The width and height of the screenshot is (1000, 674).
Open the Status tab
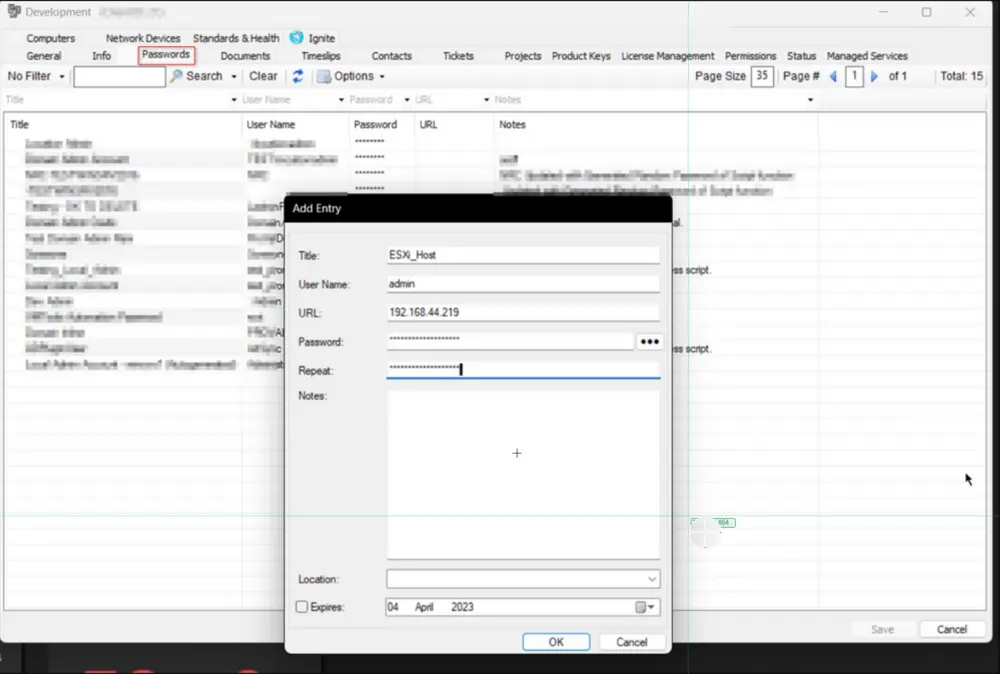[801, 56]
